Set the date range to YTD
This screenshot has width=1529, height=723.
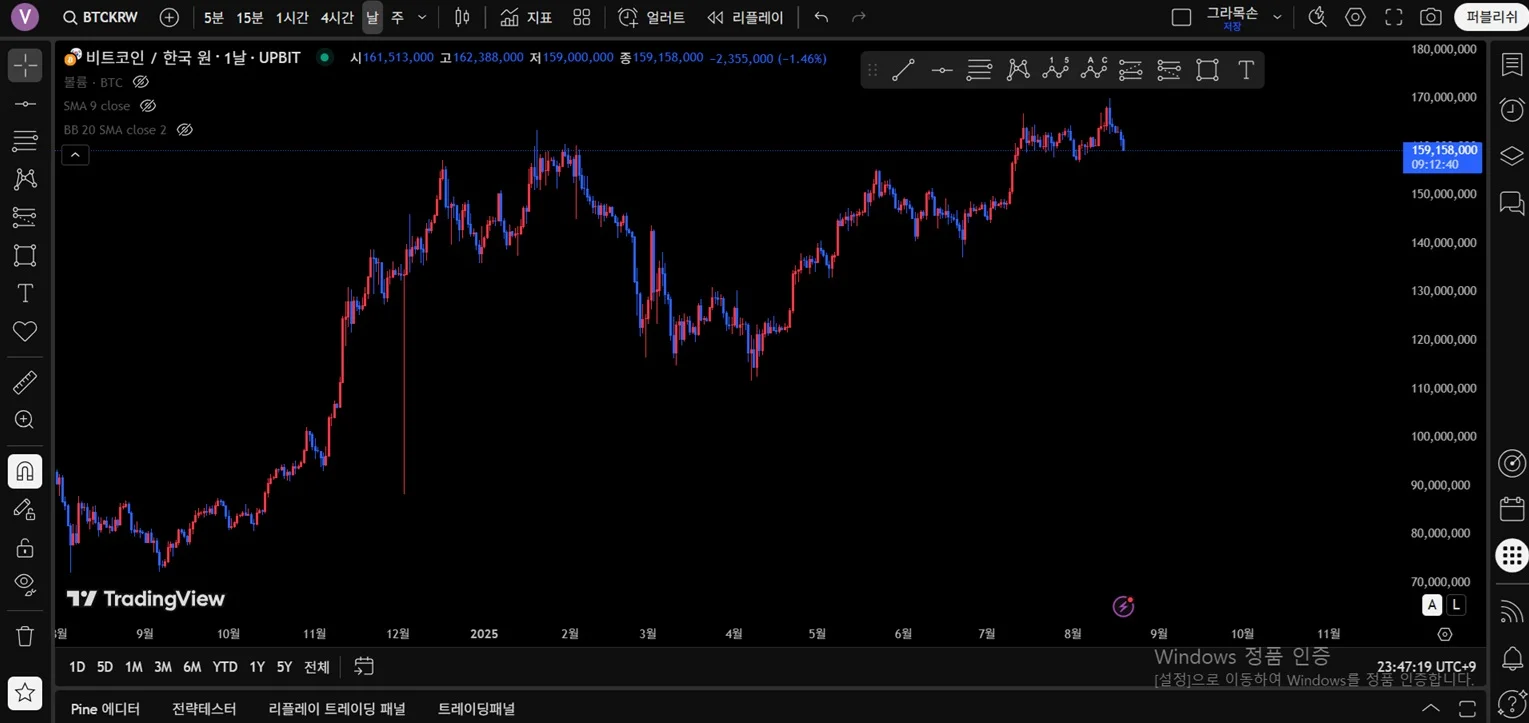click(225, 667)
